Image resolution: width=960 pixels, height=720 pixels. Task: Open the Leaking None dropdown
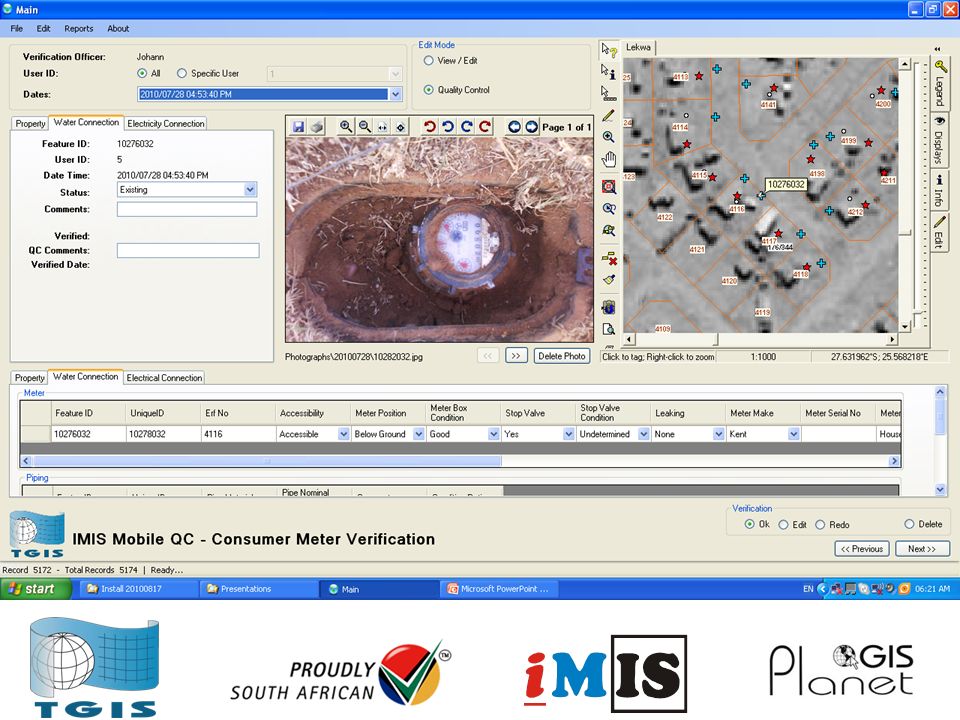click(719, 434)
